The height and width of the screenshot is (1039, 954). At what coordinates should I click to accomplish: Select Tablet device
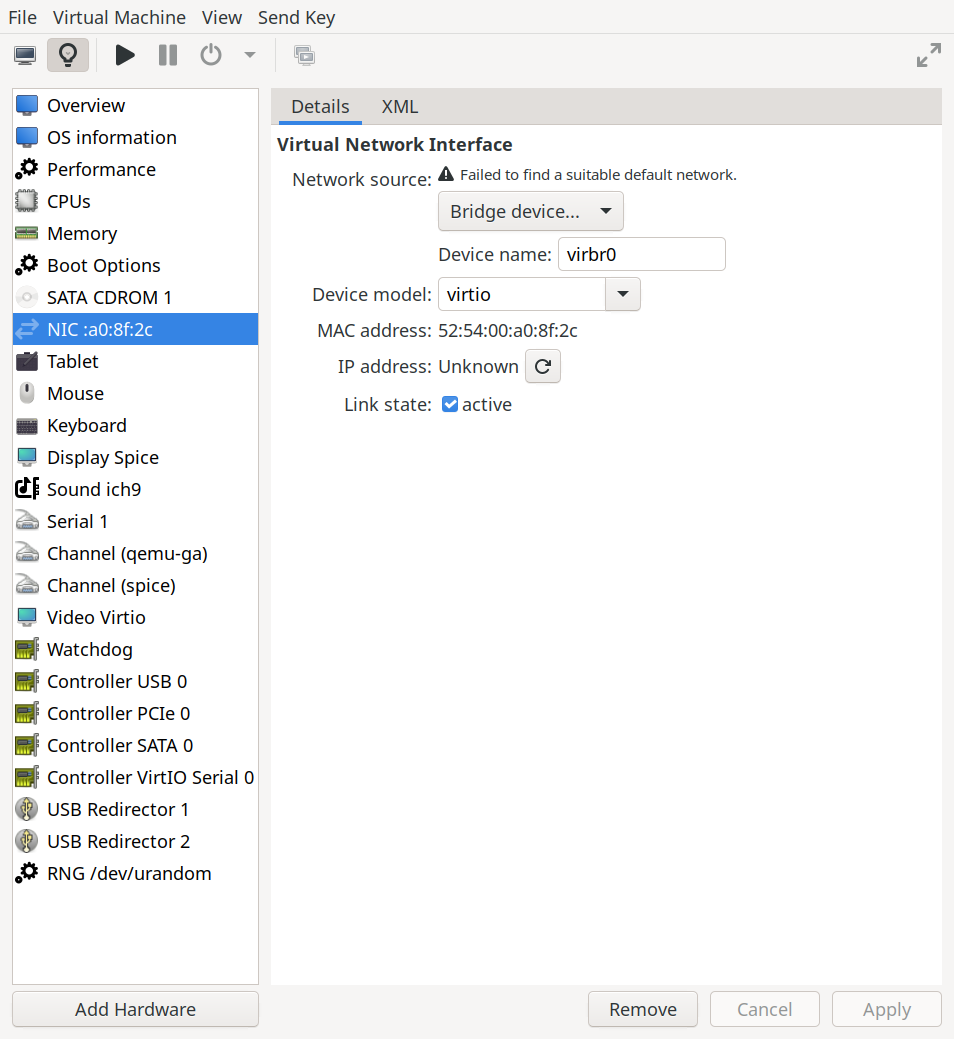(x=135, y=361)
